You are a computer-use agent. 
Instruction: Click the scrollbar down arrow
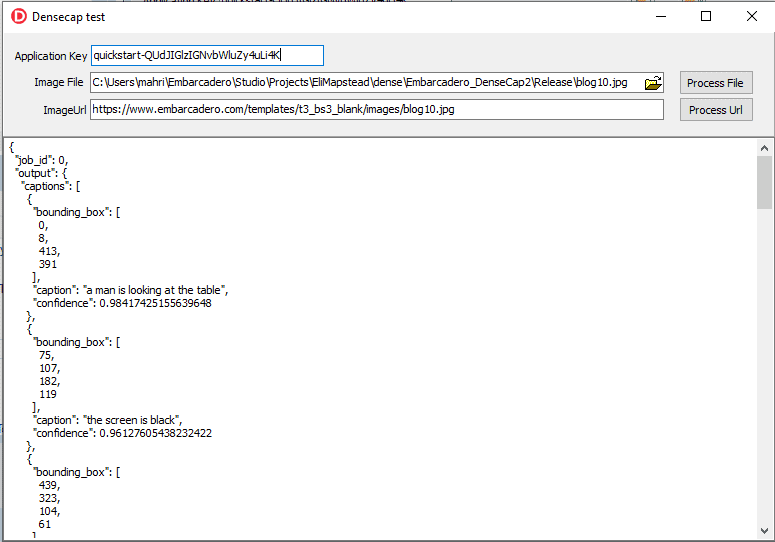(764, 531)
